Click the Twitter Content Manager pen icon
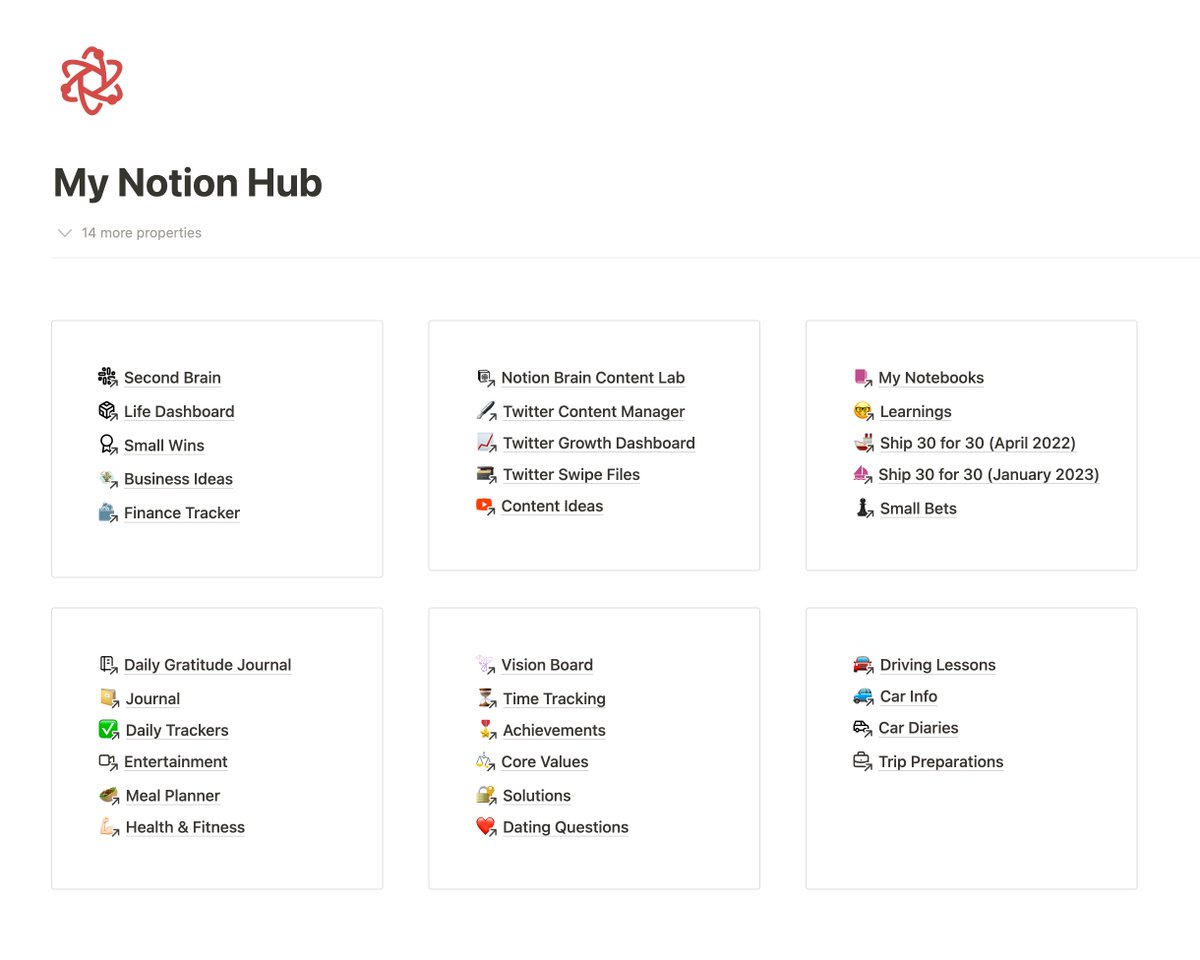This screenshot has height=960, width=1200. (486, 411)
